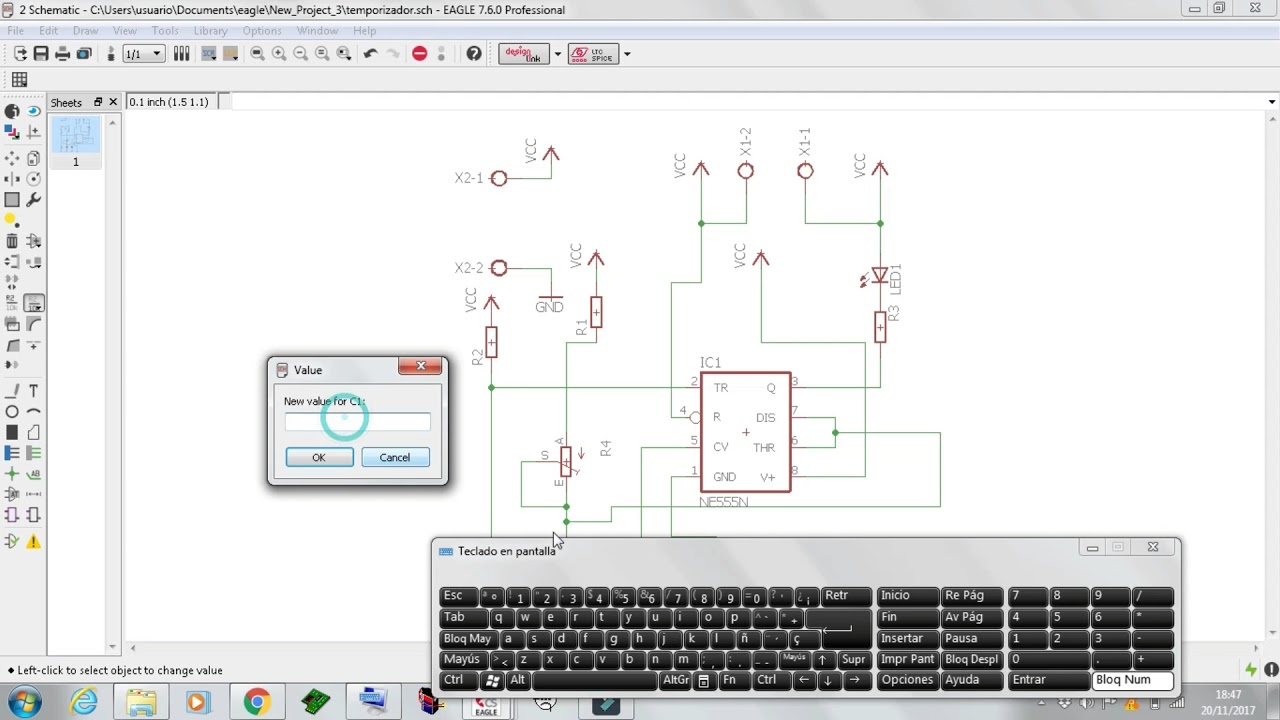Viewport: 1280px width, 720px height.
Task: Open the 1/1 sheet selector dropdown
Action: (x=143, y=54)
